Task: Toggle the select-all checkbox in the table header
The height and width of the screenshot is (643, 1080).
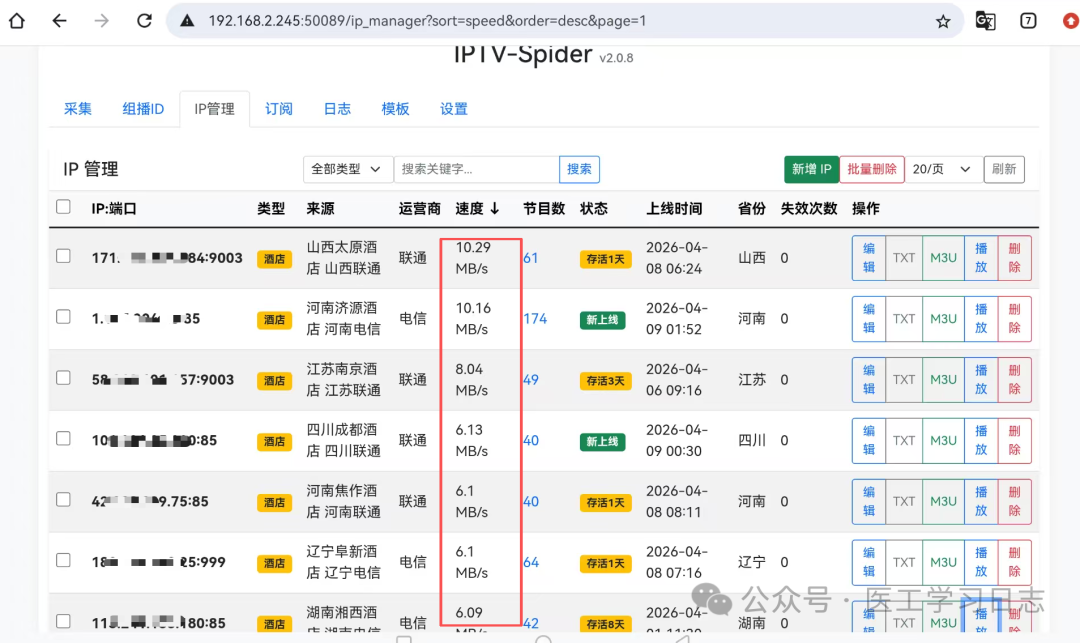Action: point(64,207)
